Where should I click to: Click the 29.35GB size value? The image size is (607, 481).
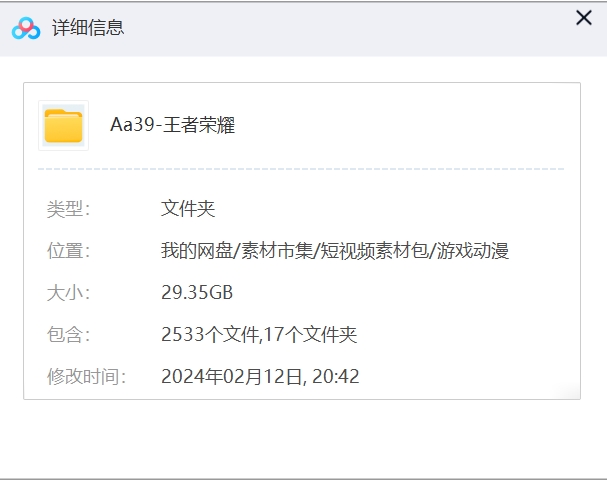tap(197, 293)
